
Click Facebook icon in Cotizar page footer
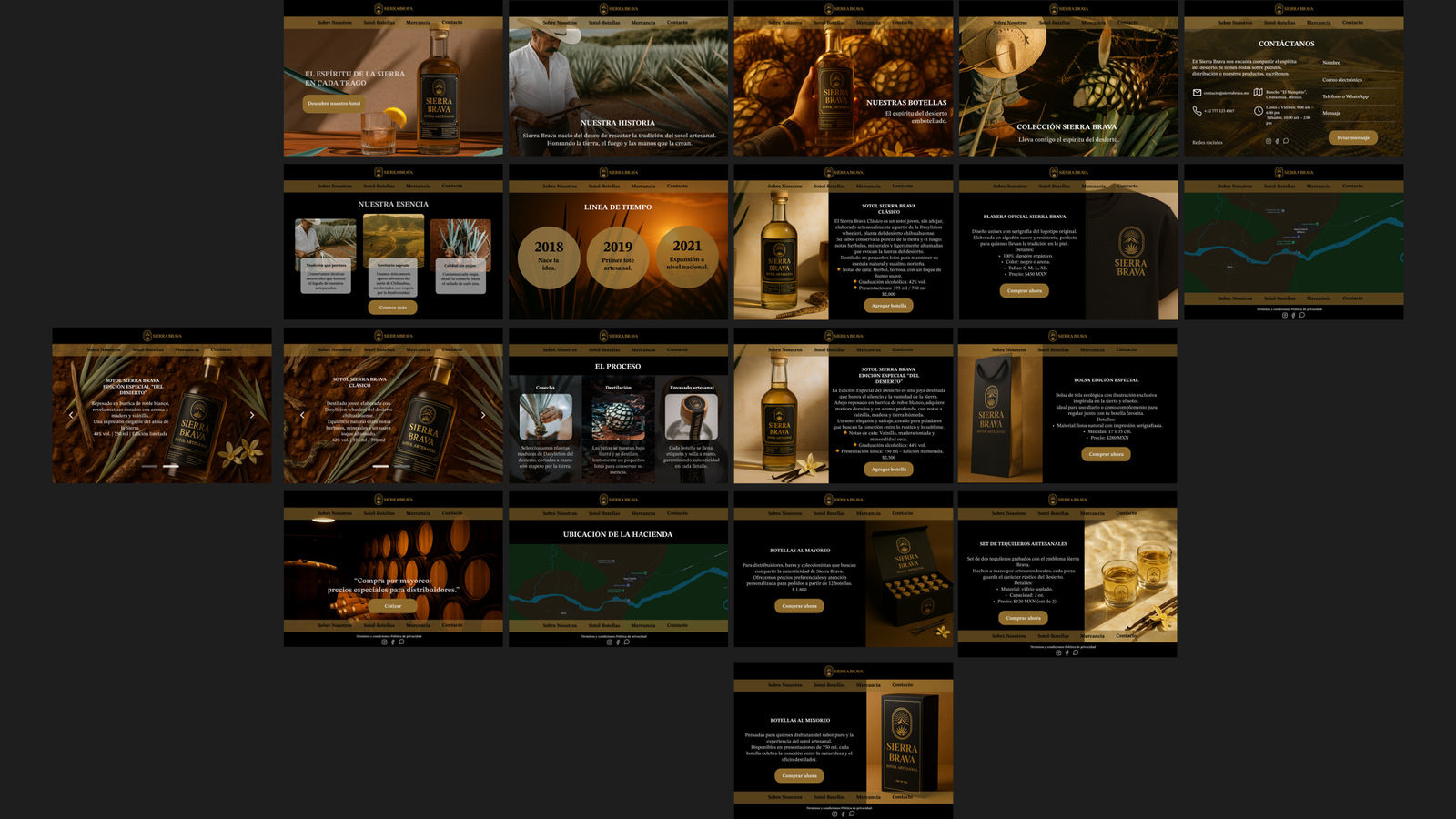click(392, 642)
